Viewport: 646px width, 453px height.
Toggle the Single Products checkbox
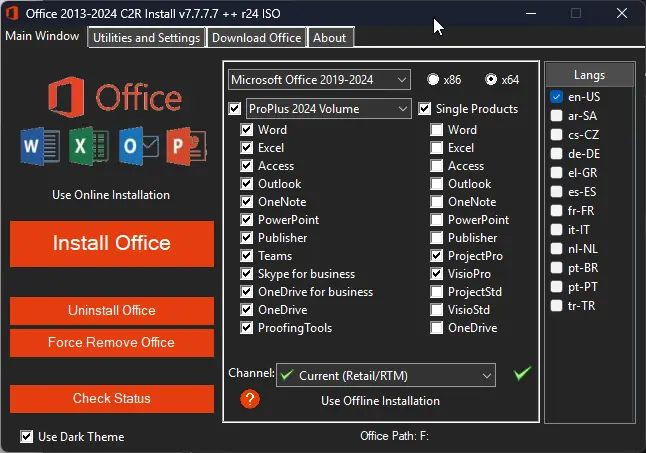(424, 109)
